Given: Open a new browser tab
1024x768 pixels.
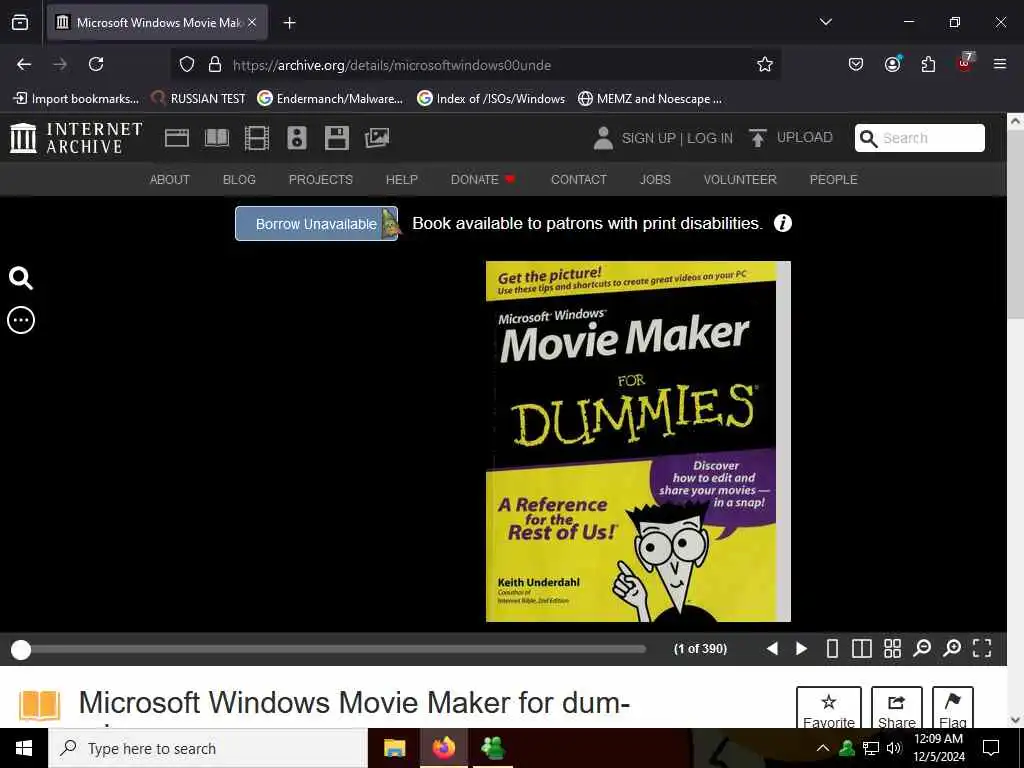Looking at the screenshot, I should click(289, 23).
